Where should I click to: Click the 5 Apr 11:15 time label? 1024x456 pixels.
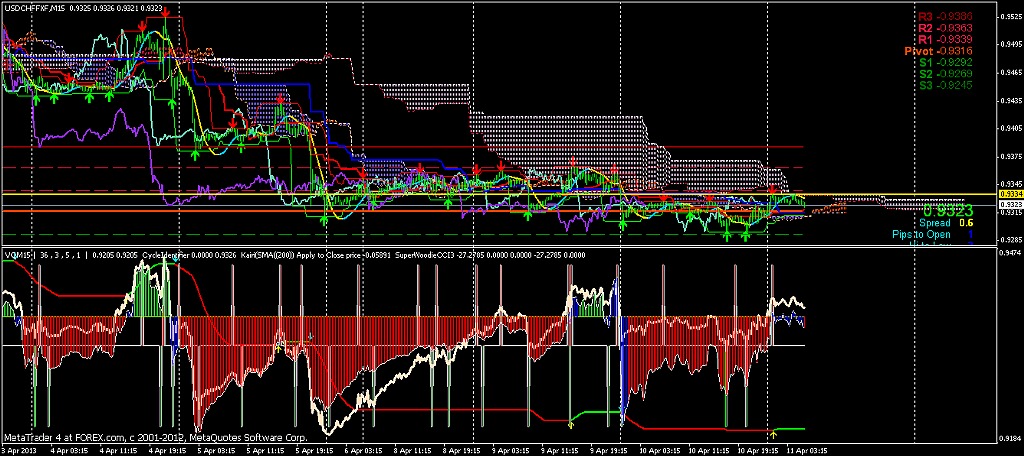[266, 450]
